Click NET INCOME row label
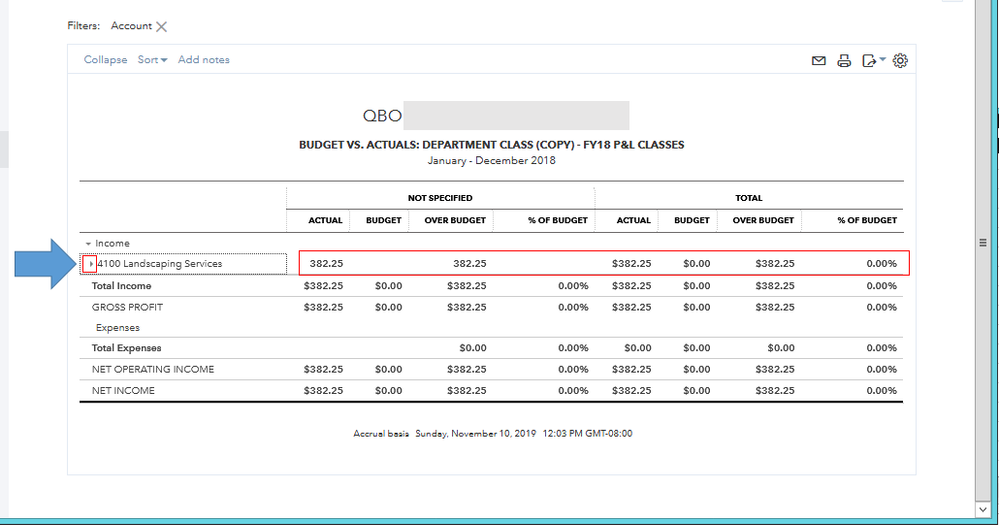999x525 pixels. 123,391
